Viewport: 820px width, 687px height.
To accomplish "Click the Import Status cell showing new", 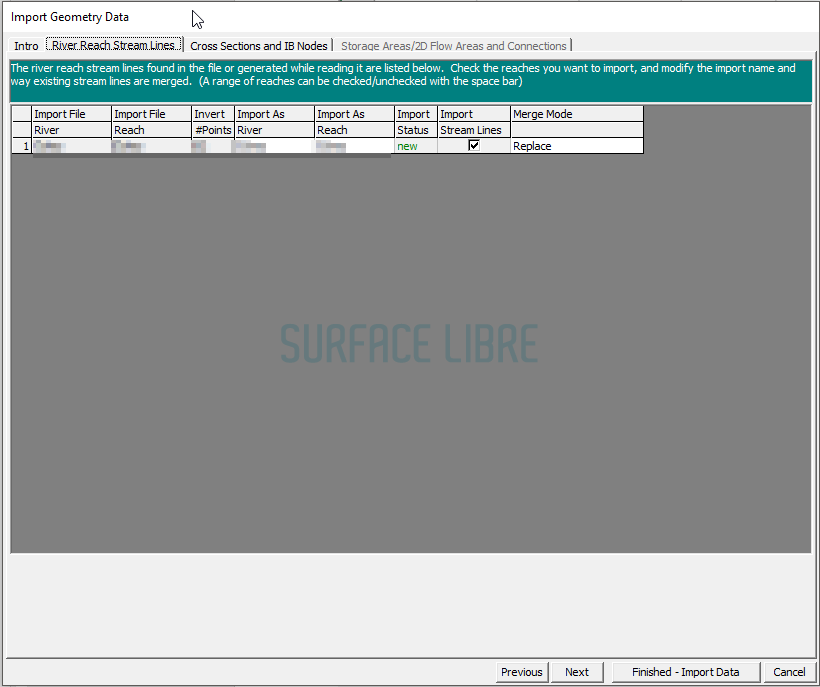I will [415, 146].
